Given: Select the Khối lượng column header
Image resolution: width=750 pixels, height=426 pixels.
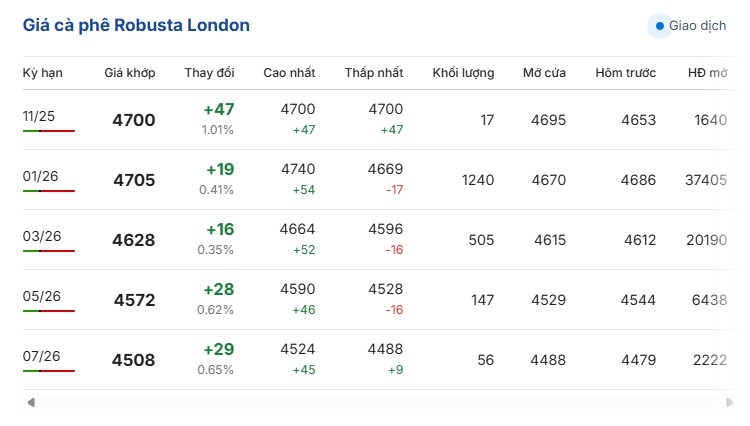Looking at the screenshot, I should (463, 73).
